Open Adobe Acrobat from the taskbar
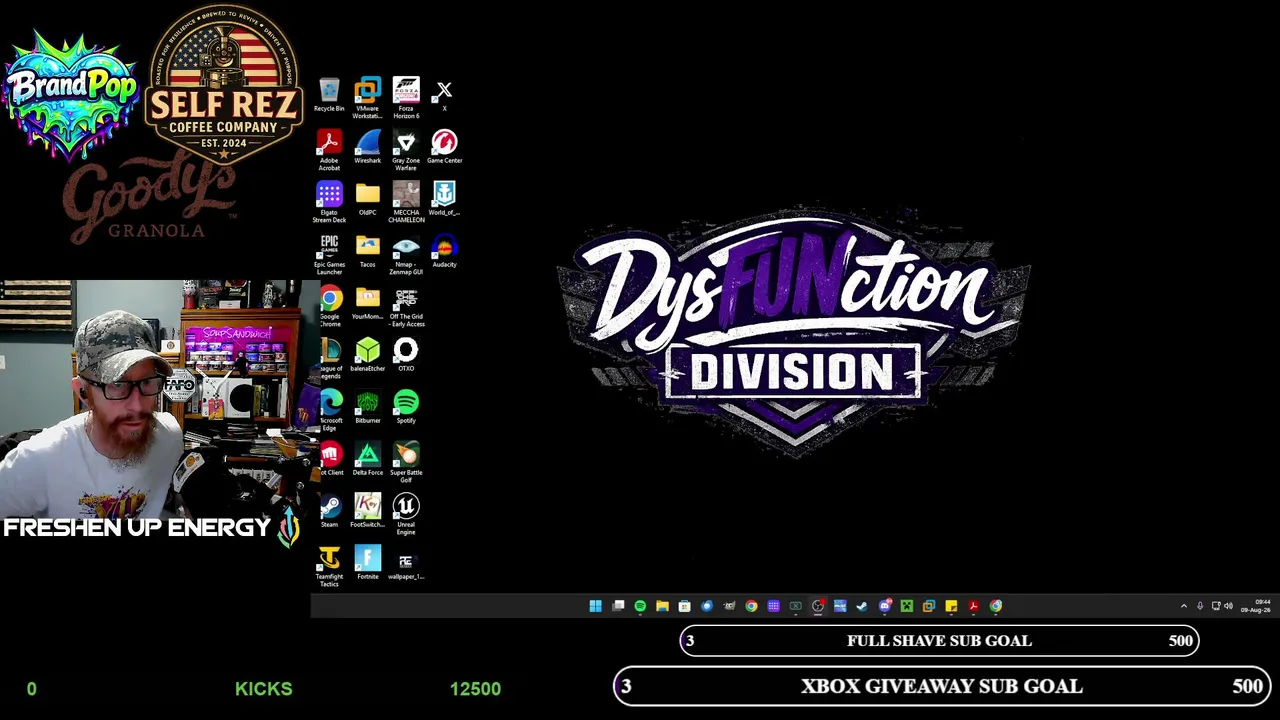 tap(973, 606)
